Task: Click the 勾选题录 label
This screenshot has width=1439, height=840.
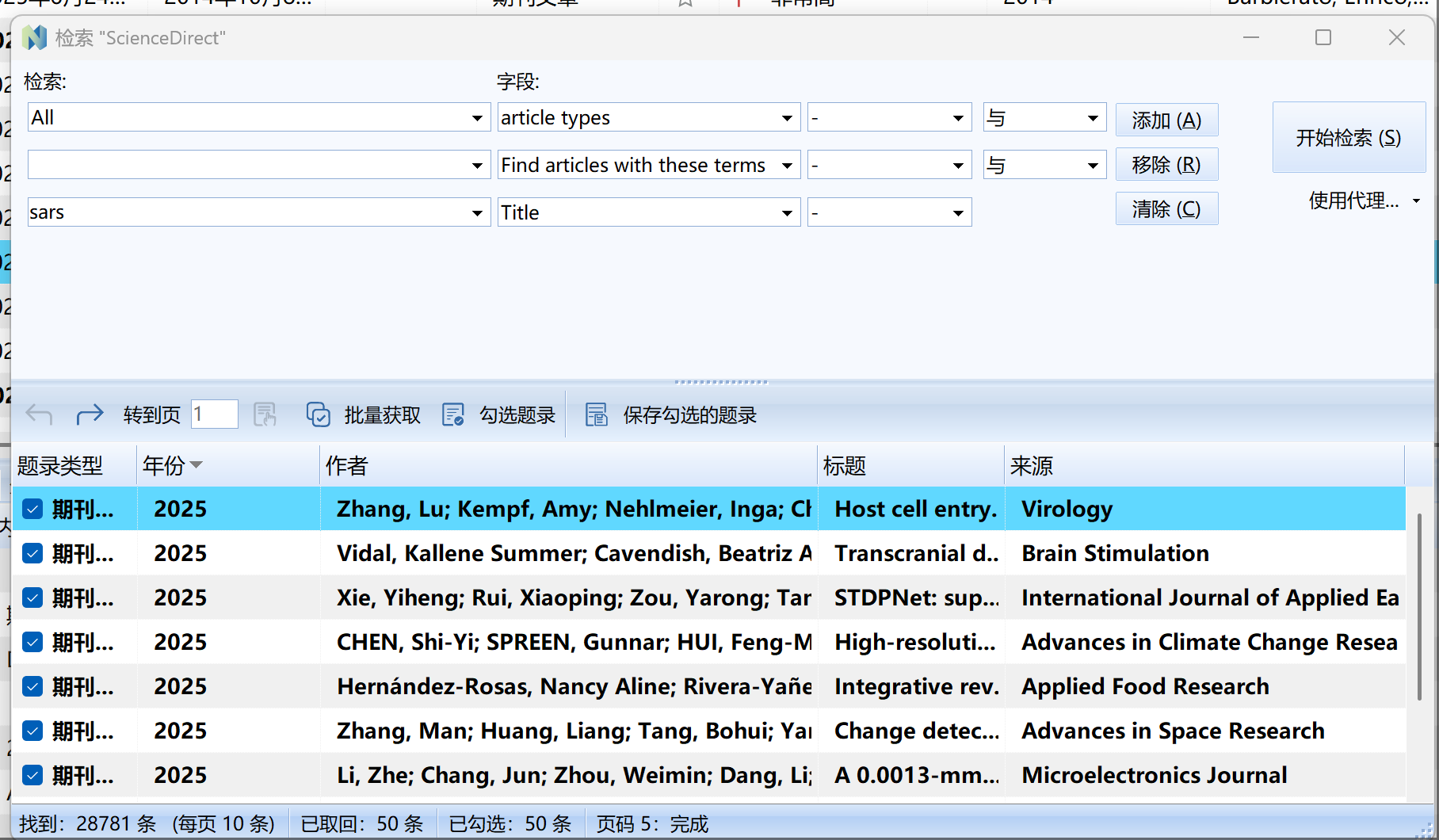Action: (517, 414)
